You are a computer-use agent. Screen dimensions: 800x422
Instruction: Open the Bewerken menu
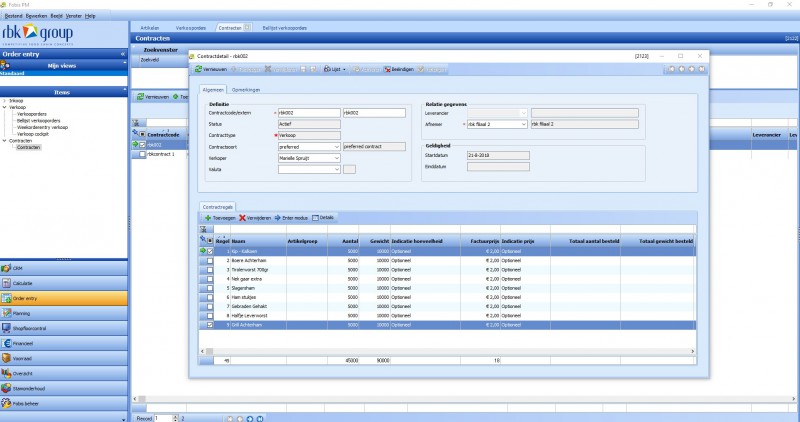(36, 16)
